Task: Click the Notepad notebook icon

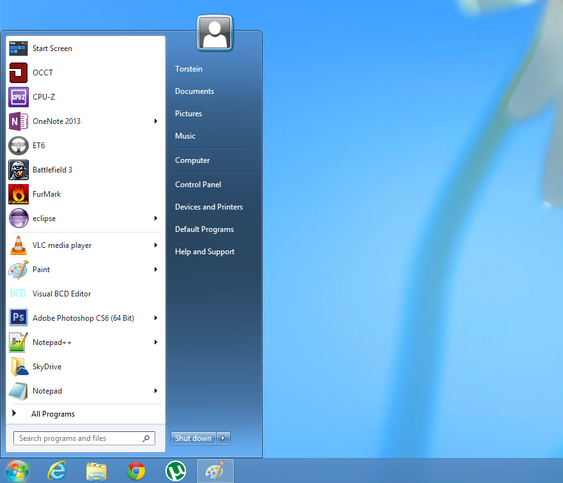Action: (18, 391)
